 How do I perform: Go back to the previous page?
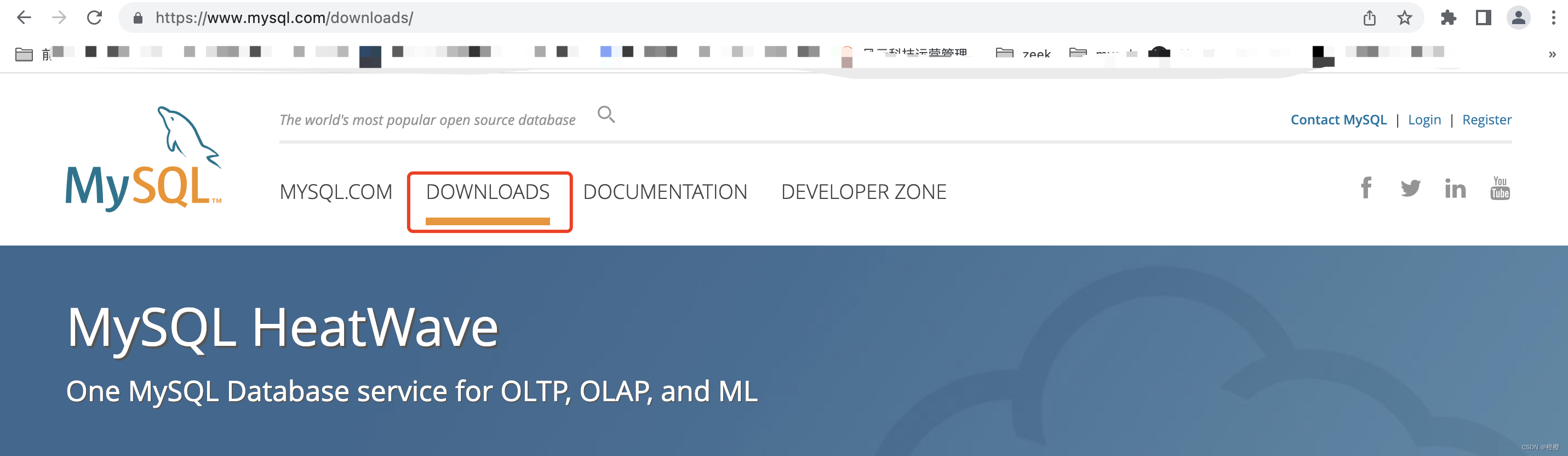[x=24, y=18]
